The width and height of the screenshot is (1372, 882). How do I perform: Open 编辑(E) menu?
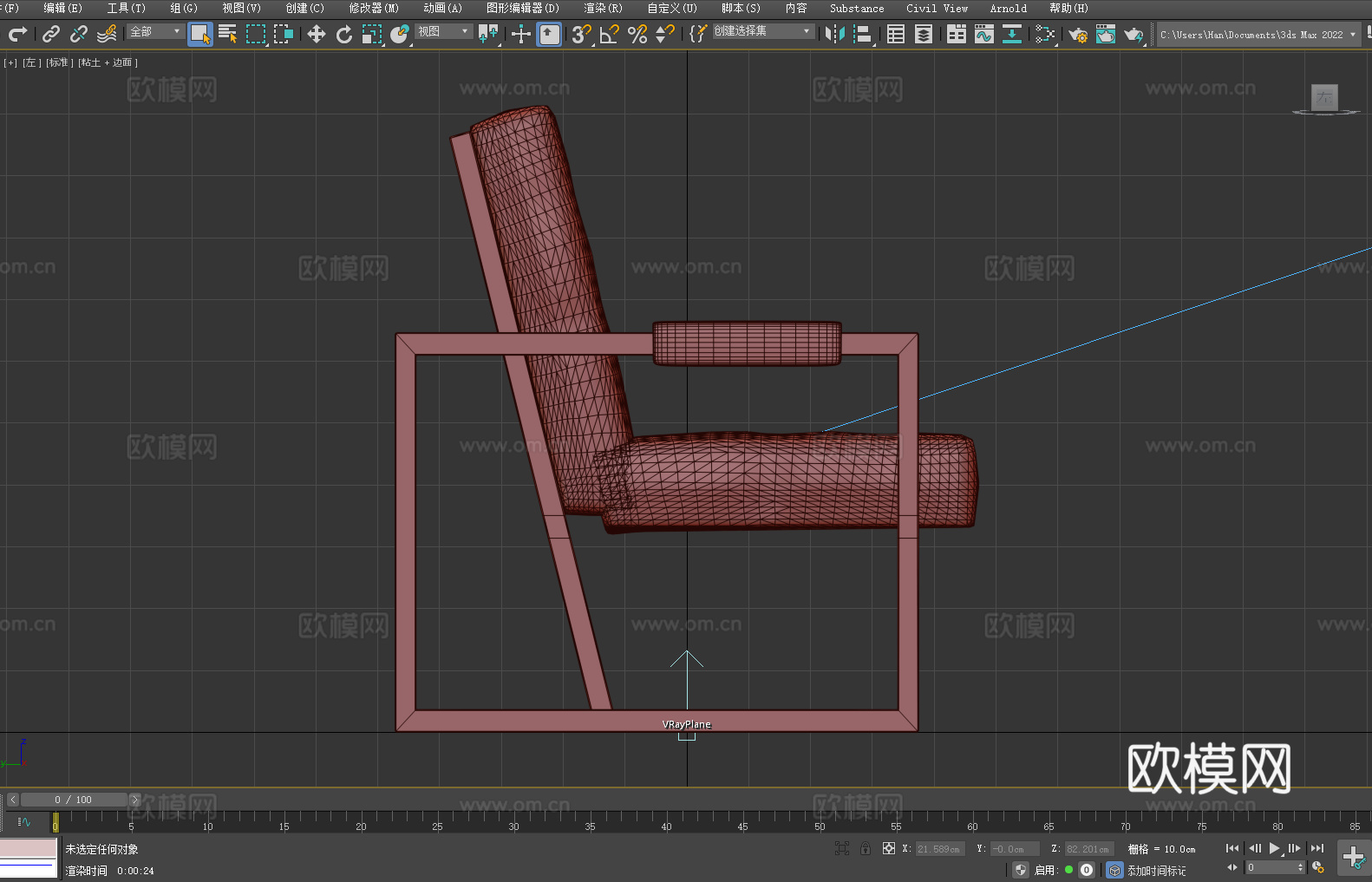point(62,8)
